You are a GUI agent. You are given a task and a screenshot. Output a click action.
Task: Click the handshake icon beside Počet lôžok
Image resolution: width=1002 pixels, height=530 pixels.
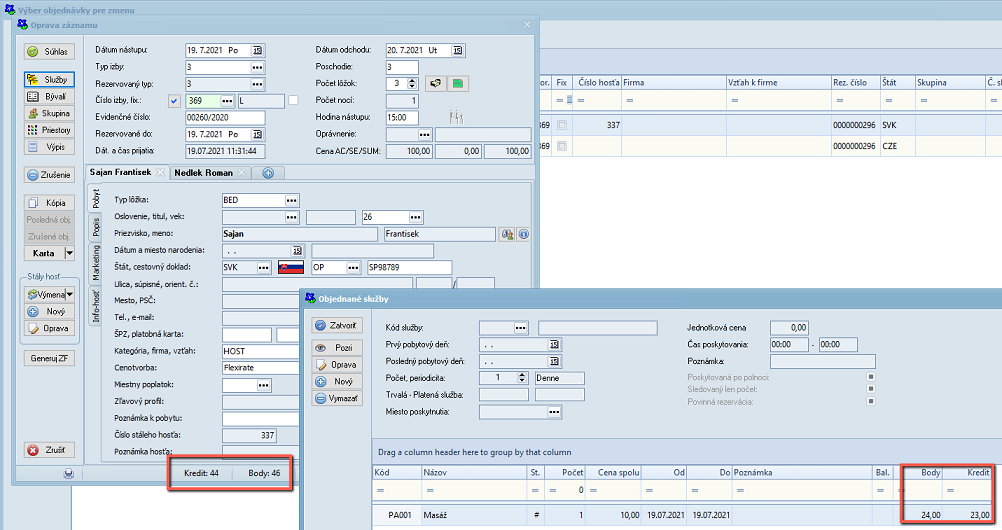(435, 84)
